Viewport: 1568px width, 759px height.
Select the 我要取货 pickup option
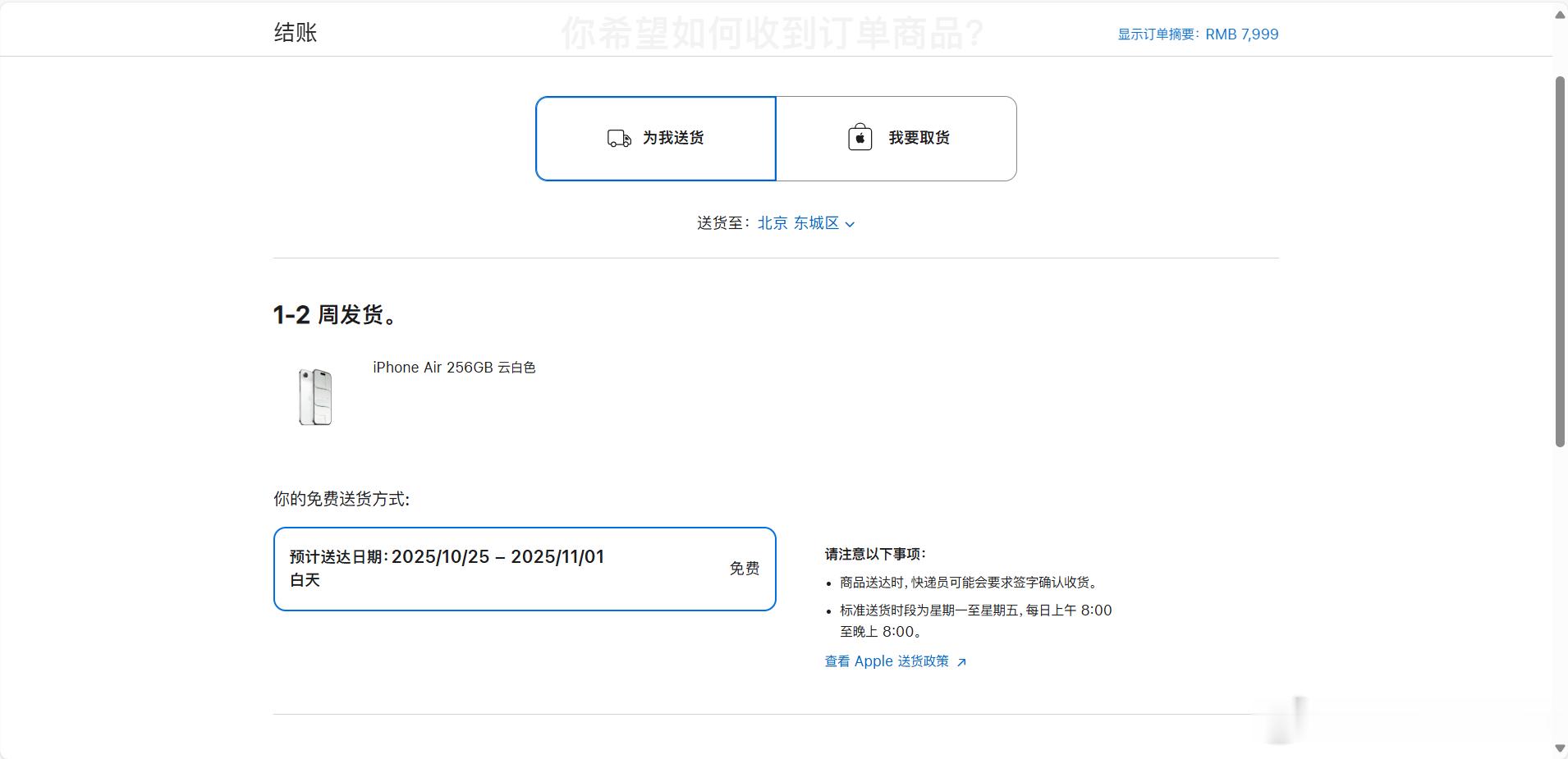(x=896, y=139)
